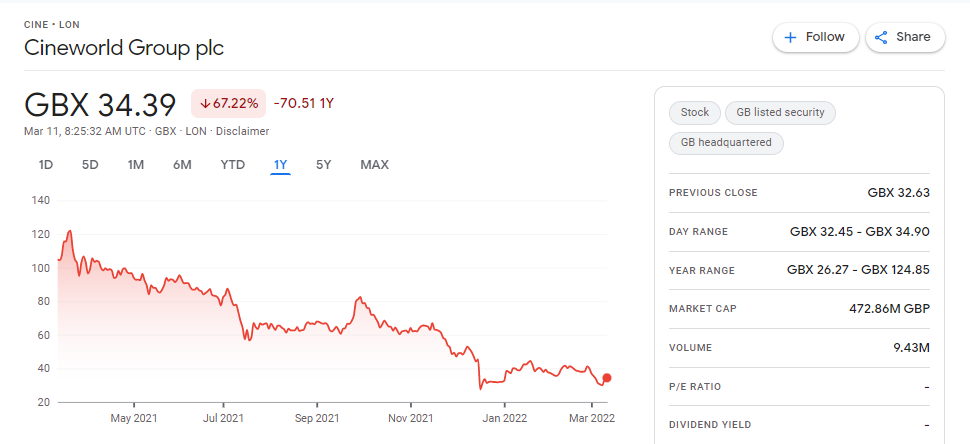Image resolution: width=970 pixels, height=444 pixels.
Task: Click the GB listed security chip
Action: coord(780,113)
